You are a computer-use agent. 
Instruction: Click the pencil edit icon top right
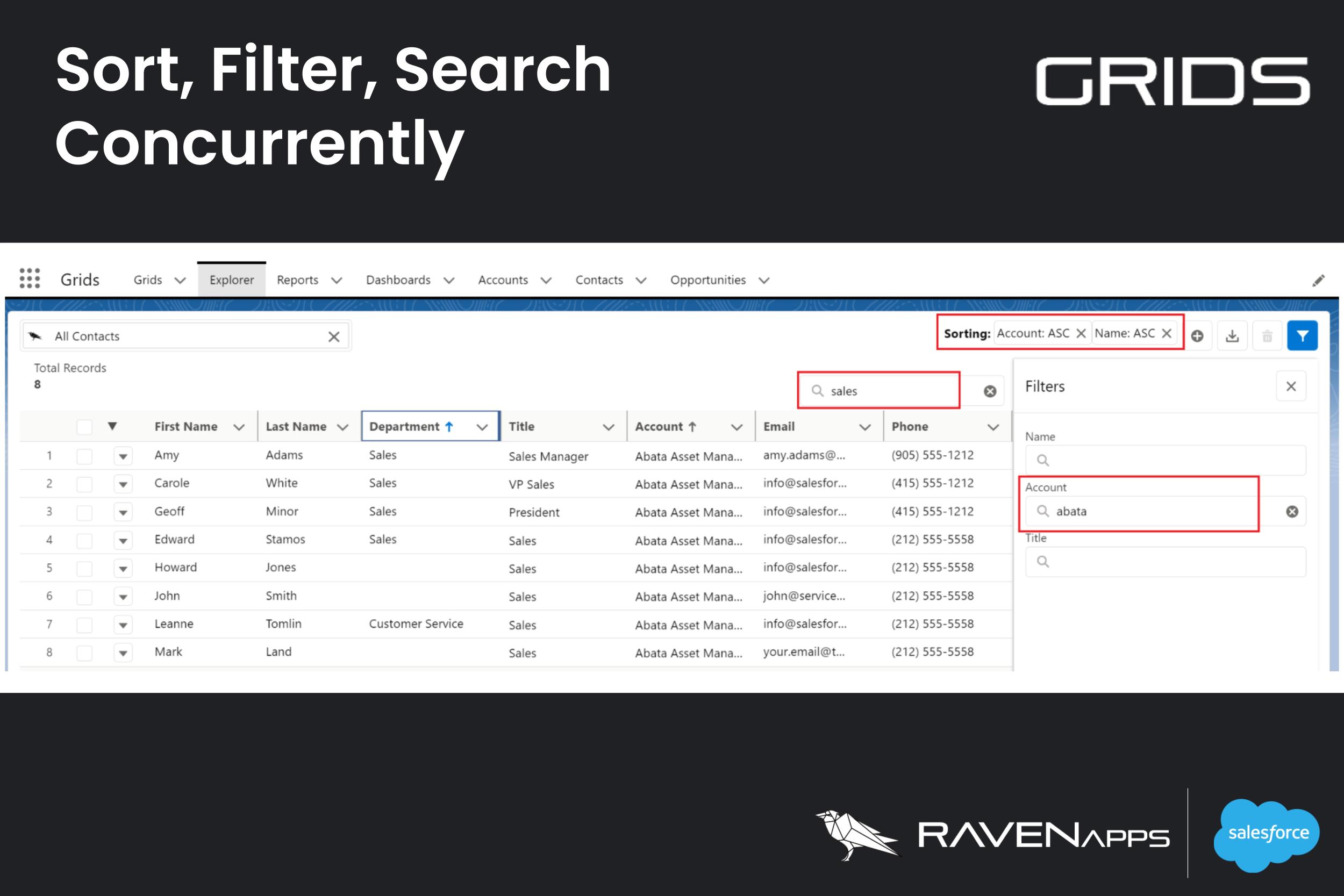click(x=1319, y=280)
